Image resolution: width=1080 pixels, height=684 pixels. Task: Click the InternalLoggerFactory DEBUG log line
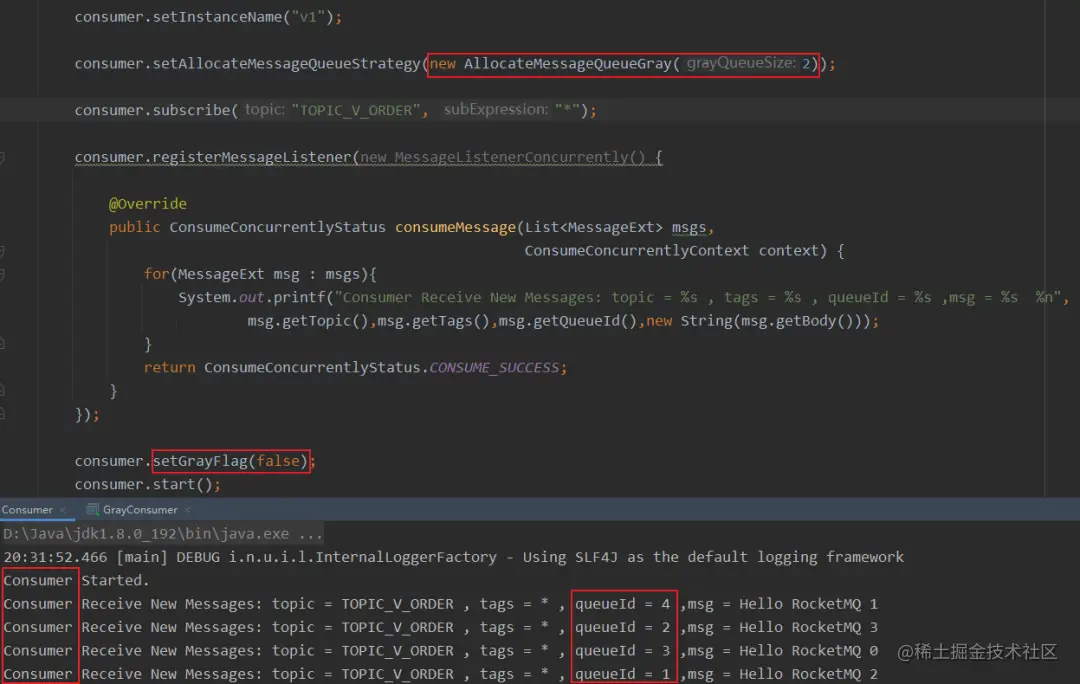pyautogui.click(x=453, y=557)
